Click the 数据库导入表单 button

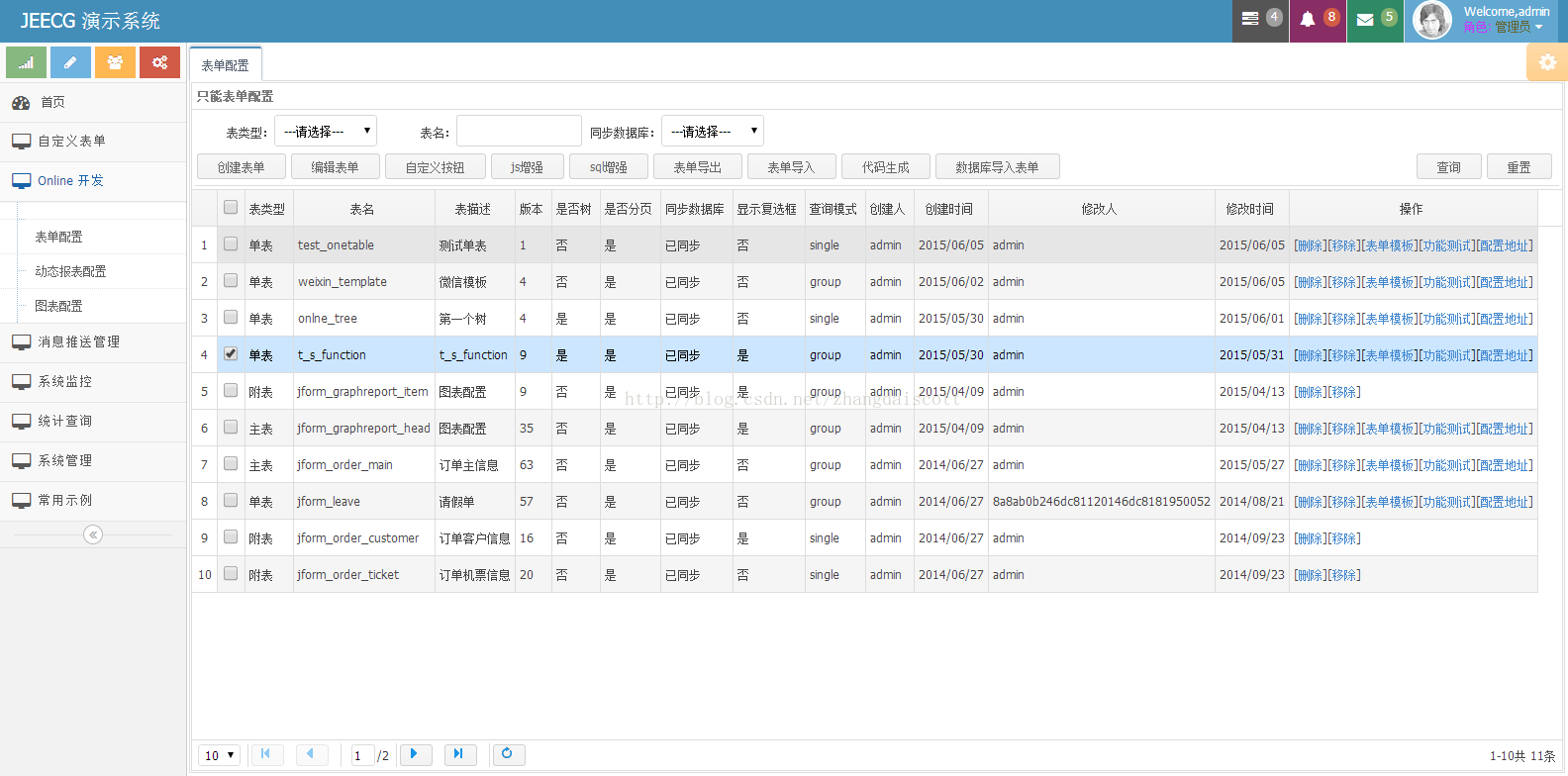(998, 167)
